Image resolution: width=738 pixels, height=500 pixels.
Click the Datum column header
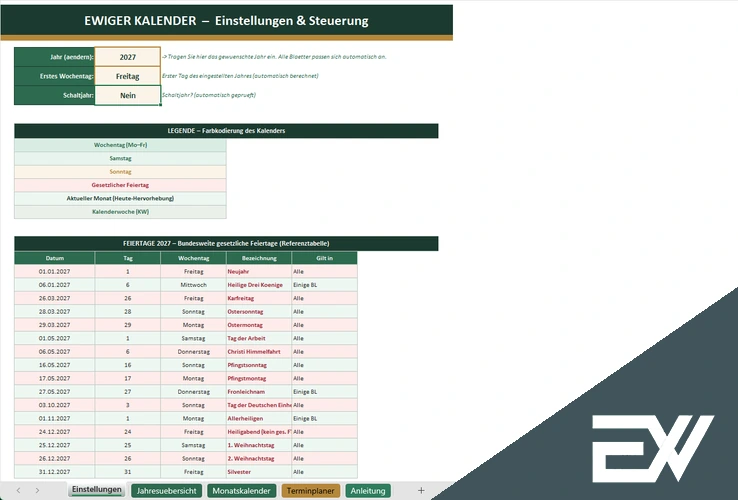(x=55, y=258)
